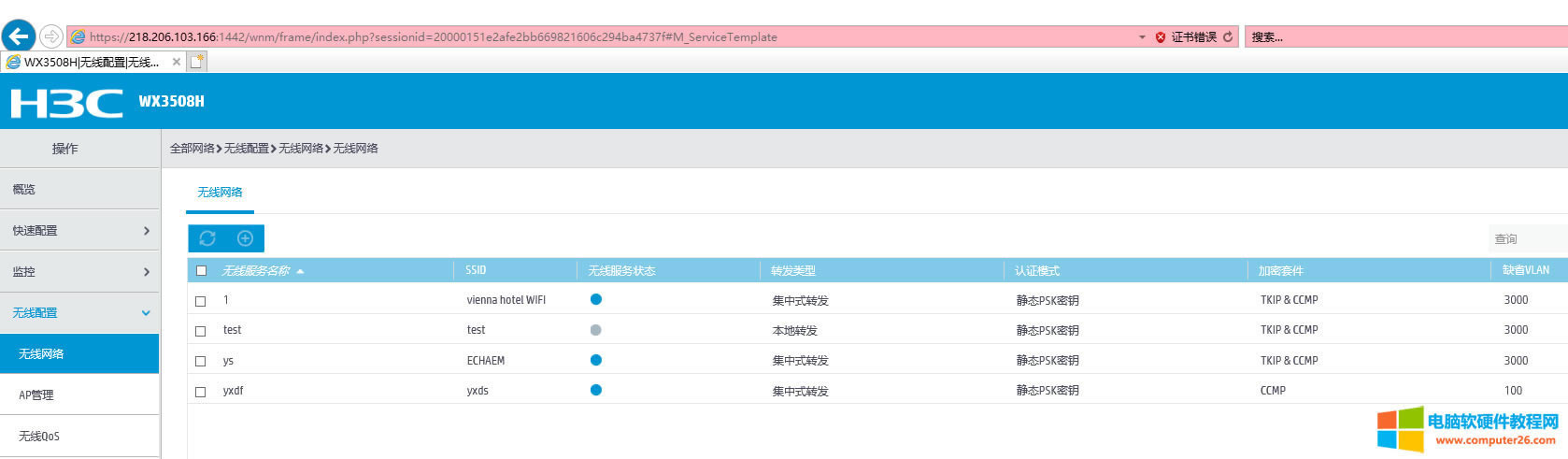Image resolution: width=1568 pixels, height=459 pixels.
Task: Sort by the SSID column header
Action: tap(477, 271)
